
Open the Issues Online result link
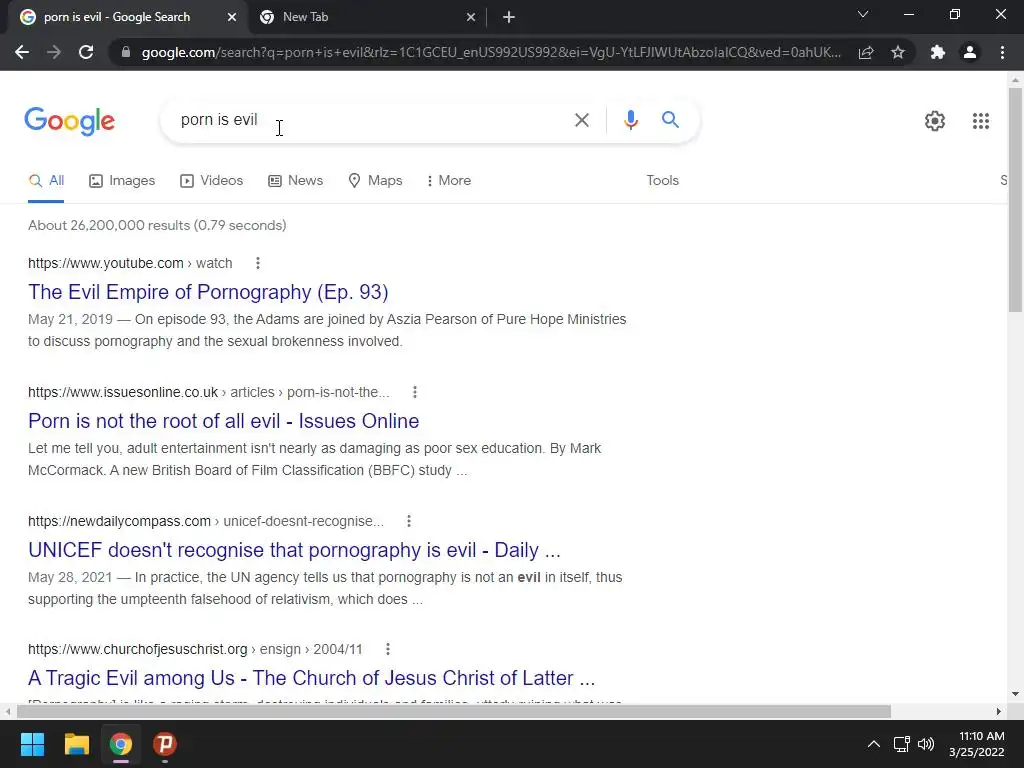[223, 421]
